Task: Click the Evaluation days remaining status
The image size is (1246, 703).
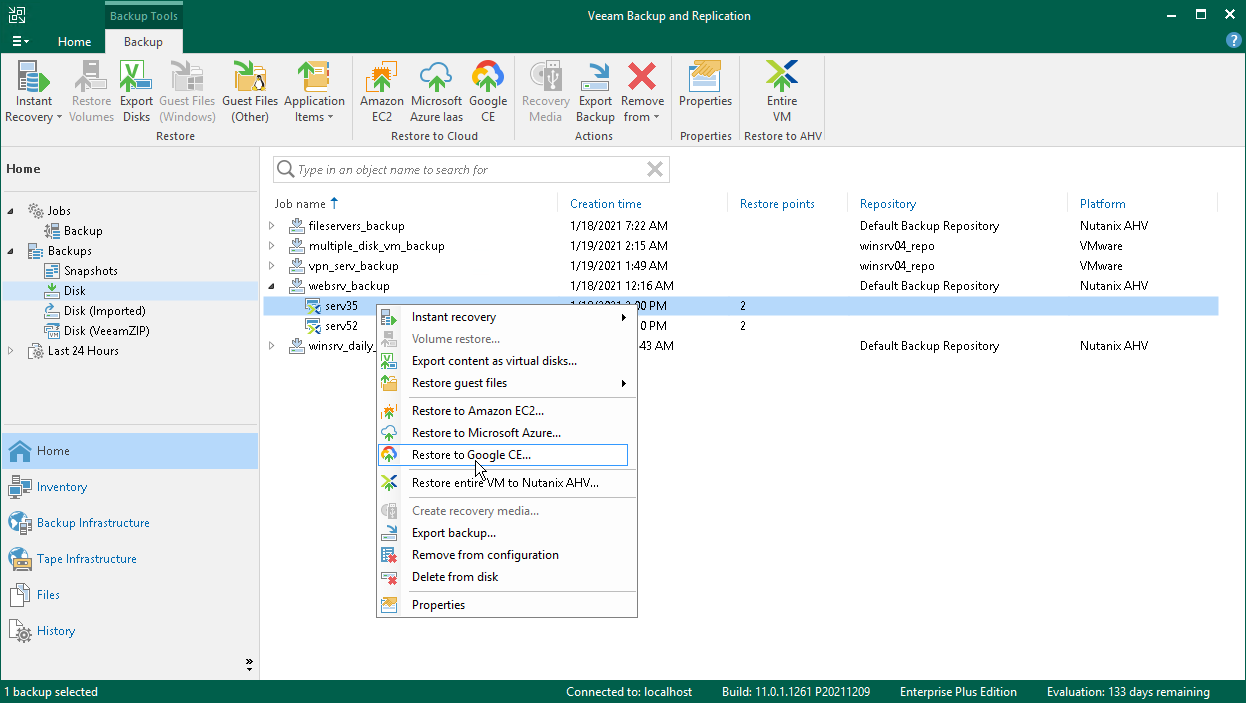Action: pyautogui.click(x=1128, y=692)
